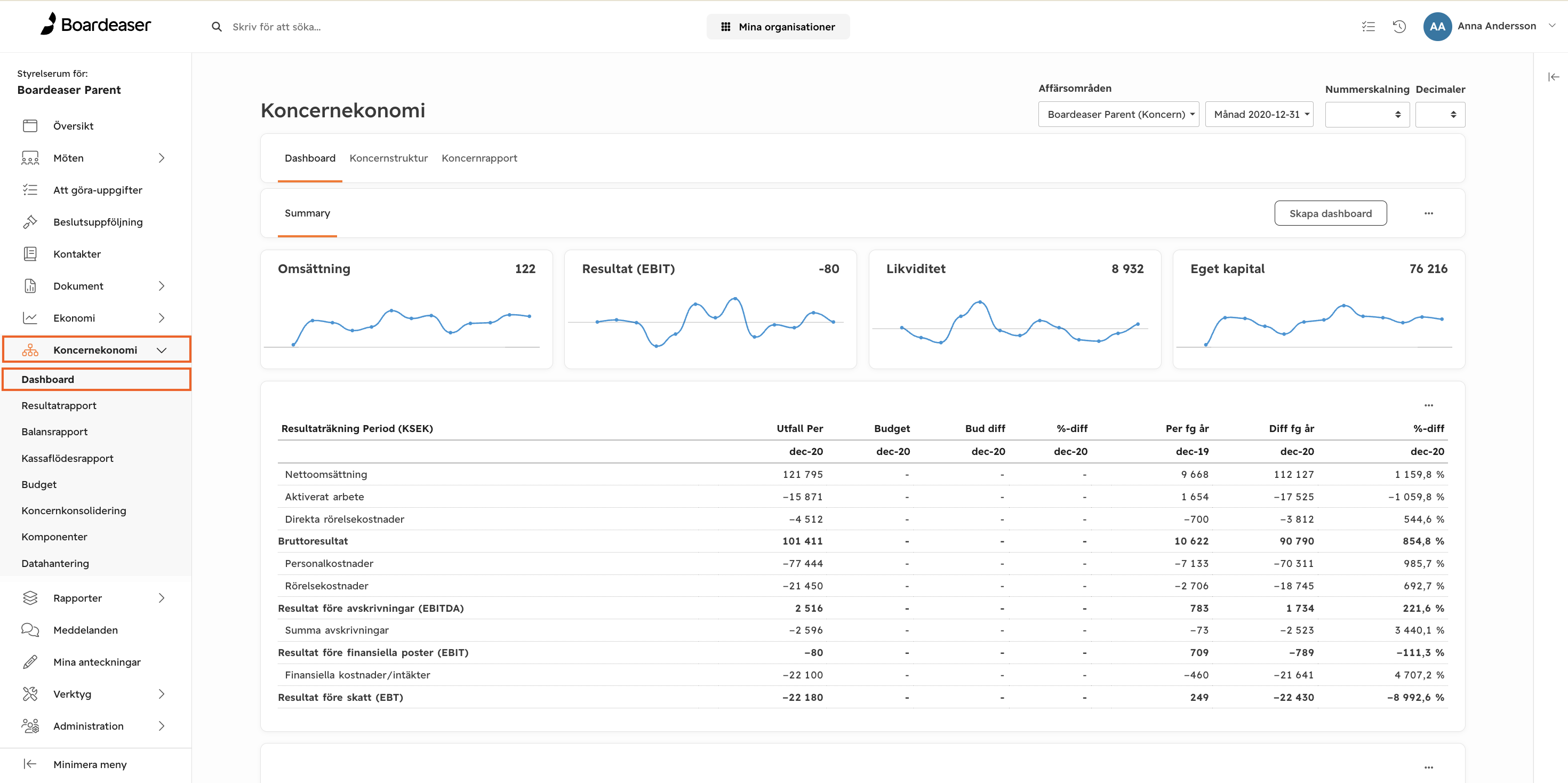The width and height of the screenshot is (1568, 783).
Task: Open Balansrapport in sidebar
Action: (55, 432)
